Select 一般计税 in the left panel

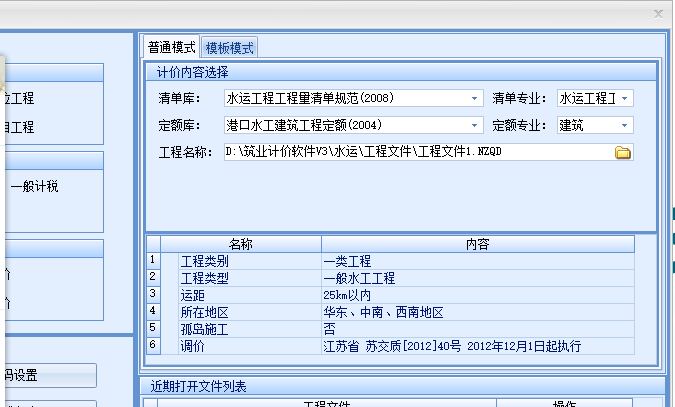pyautogui.click(x=35, y=186)
